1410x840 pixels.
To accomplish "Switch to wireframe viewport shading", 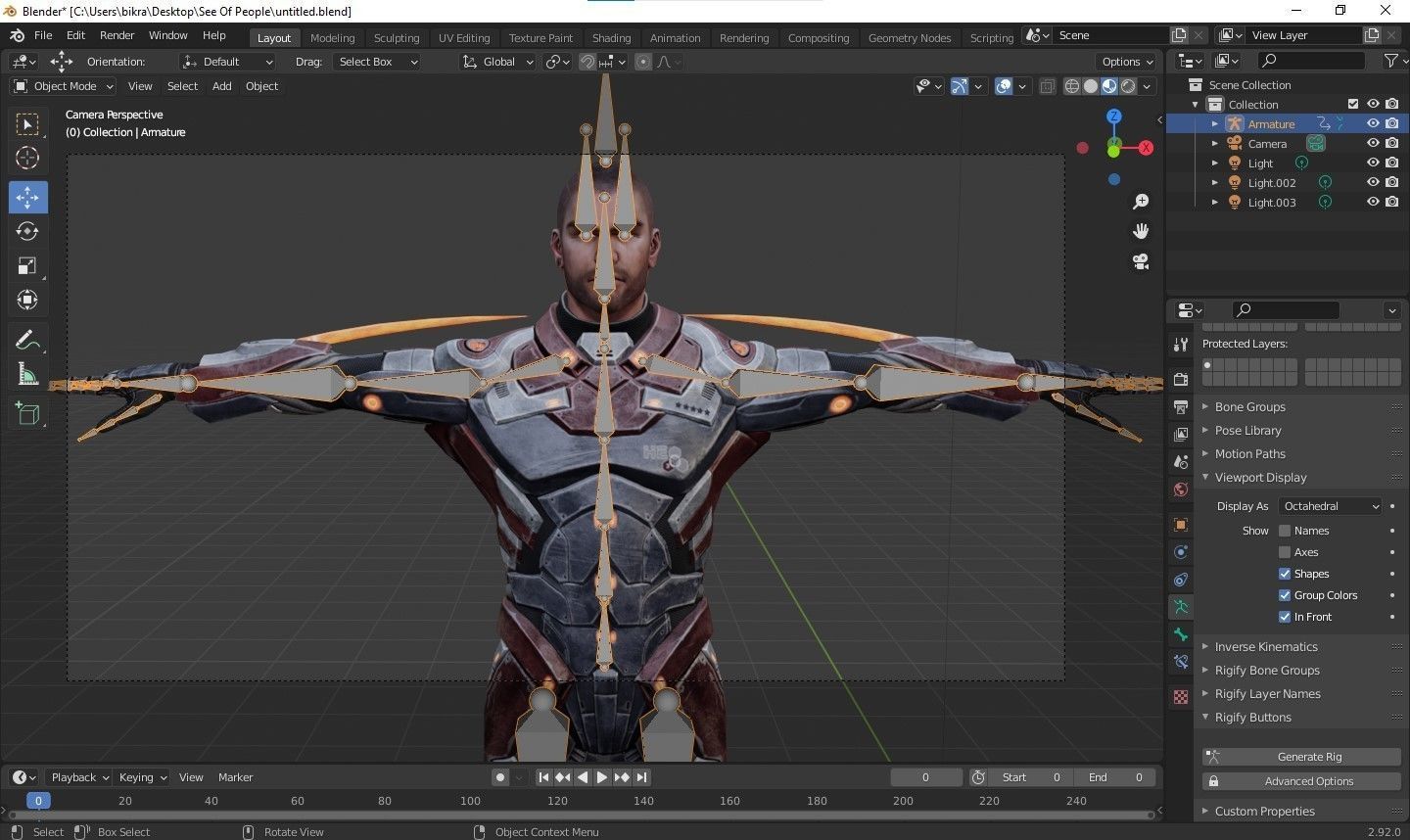I will (1072, 86).
